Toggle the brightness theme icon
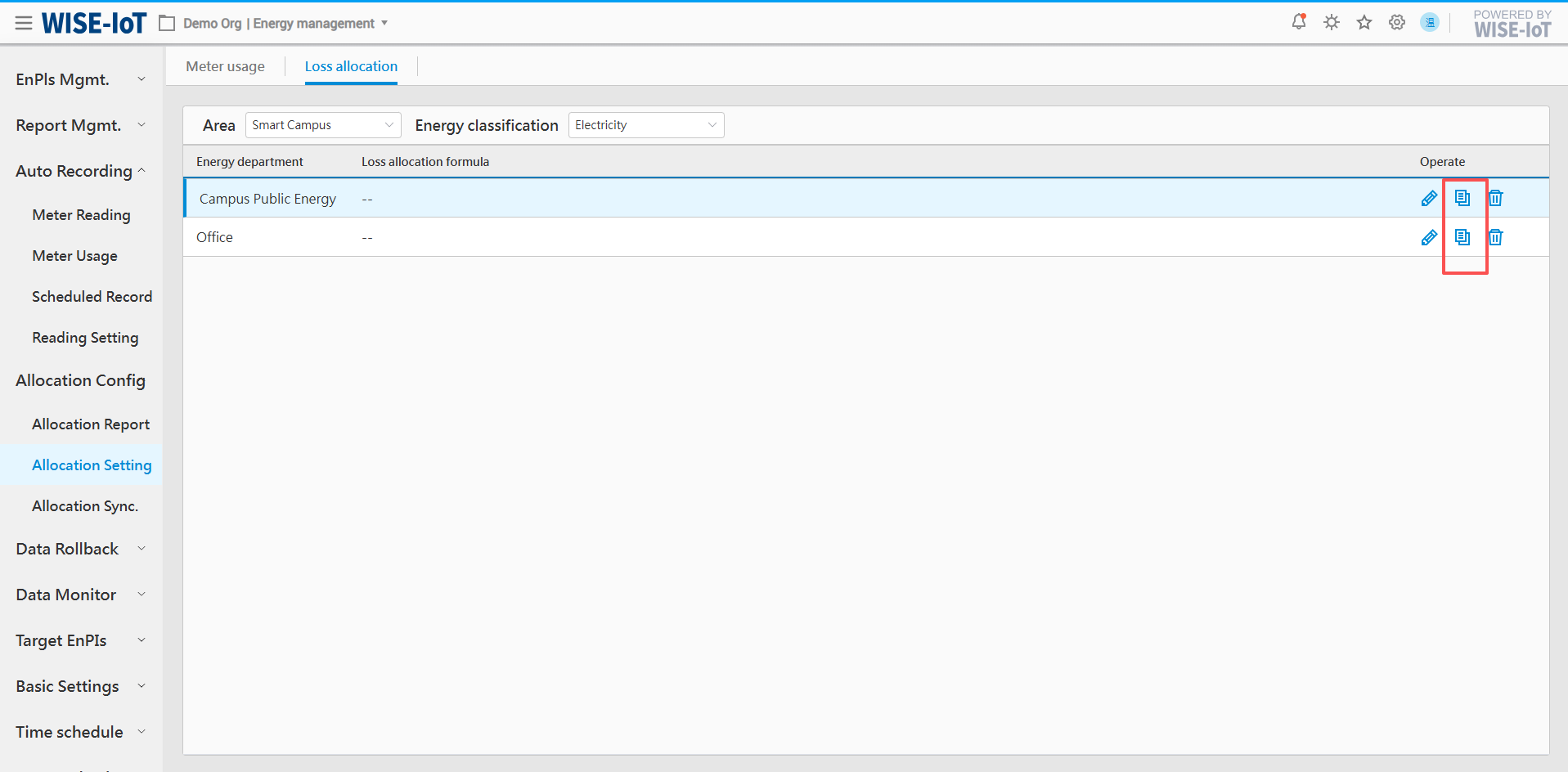This screenshot has height=772, width=1568. [x=1332, y=22]
